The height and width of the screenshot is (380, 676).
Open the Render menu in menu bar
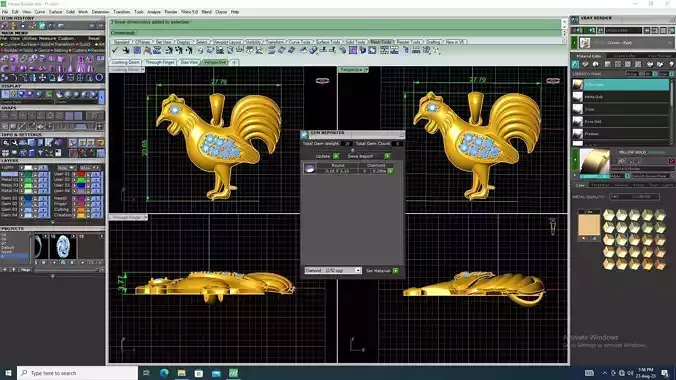click(171, 12)
